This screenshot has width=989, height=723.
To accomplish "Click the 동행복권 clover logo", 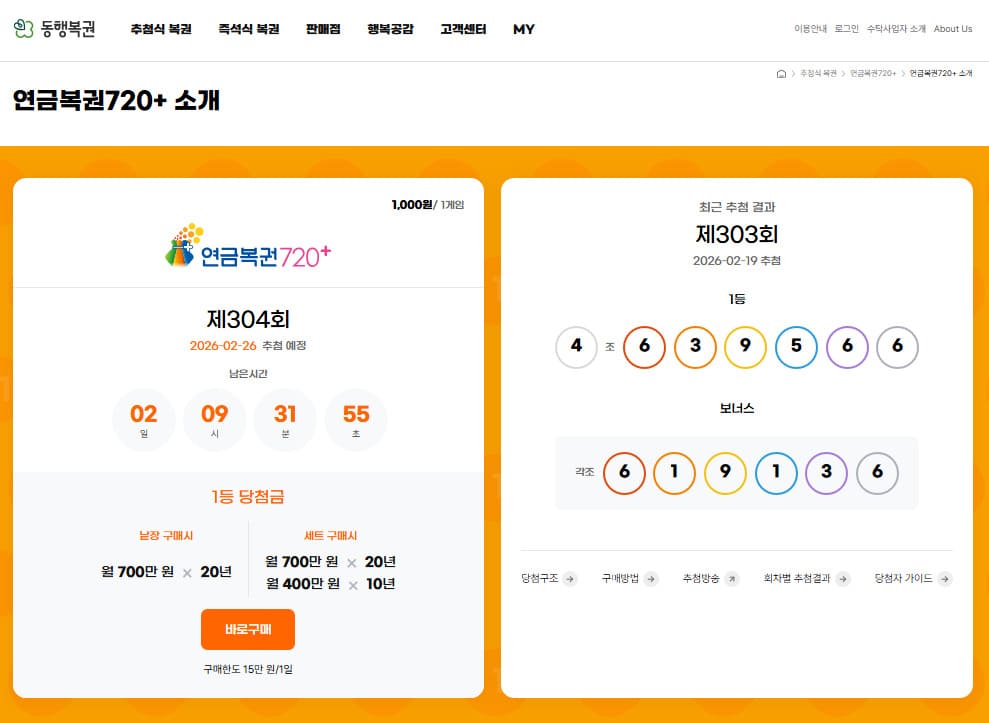I will coord(24,29).
